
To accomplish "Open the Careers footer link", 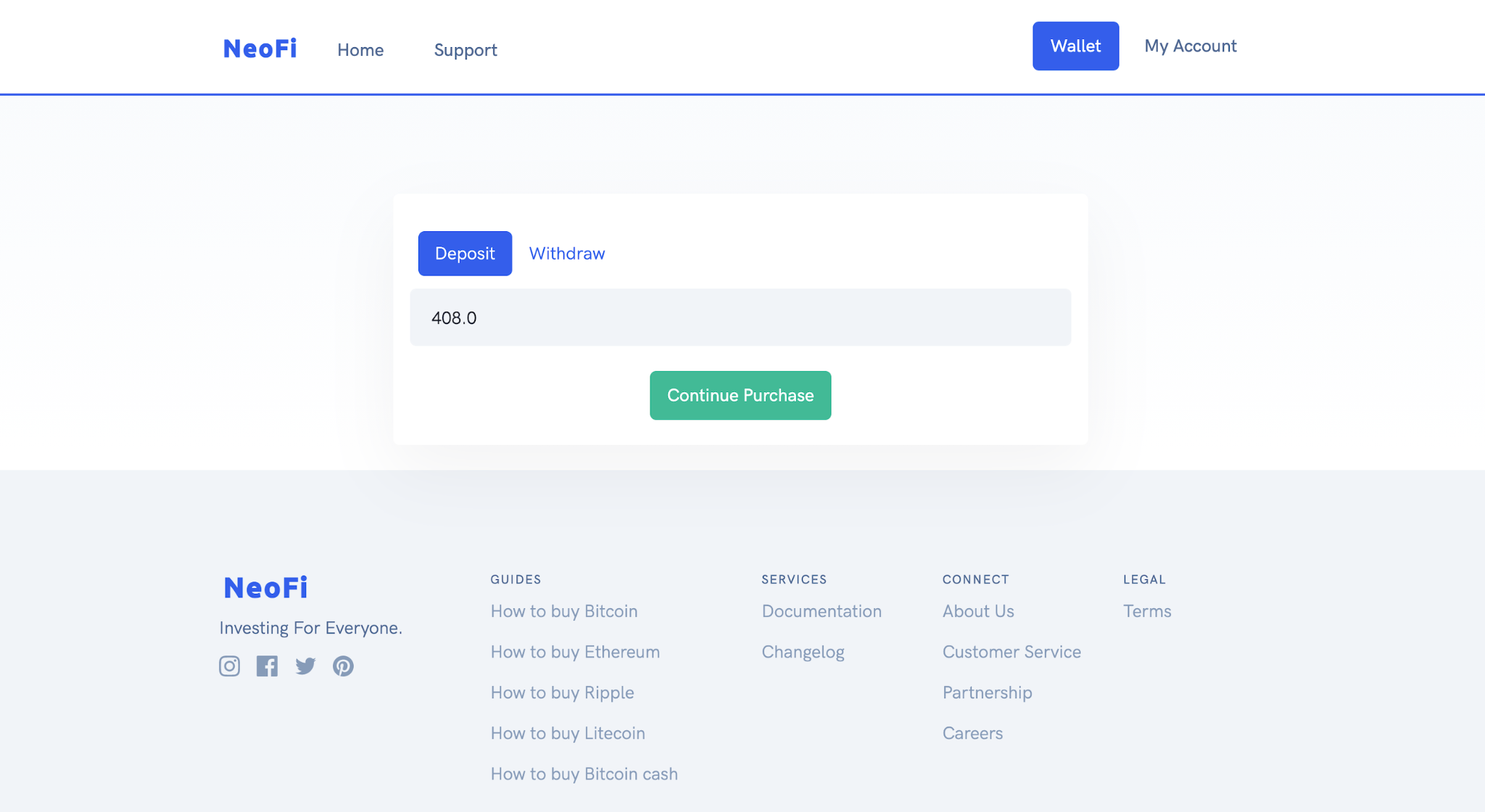I will pos(972,733).
